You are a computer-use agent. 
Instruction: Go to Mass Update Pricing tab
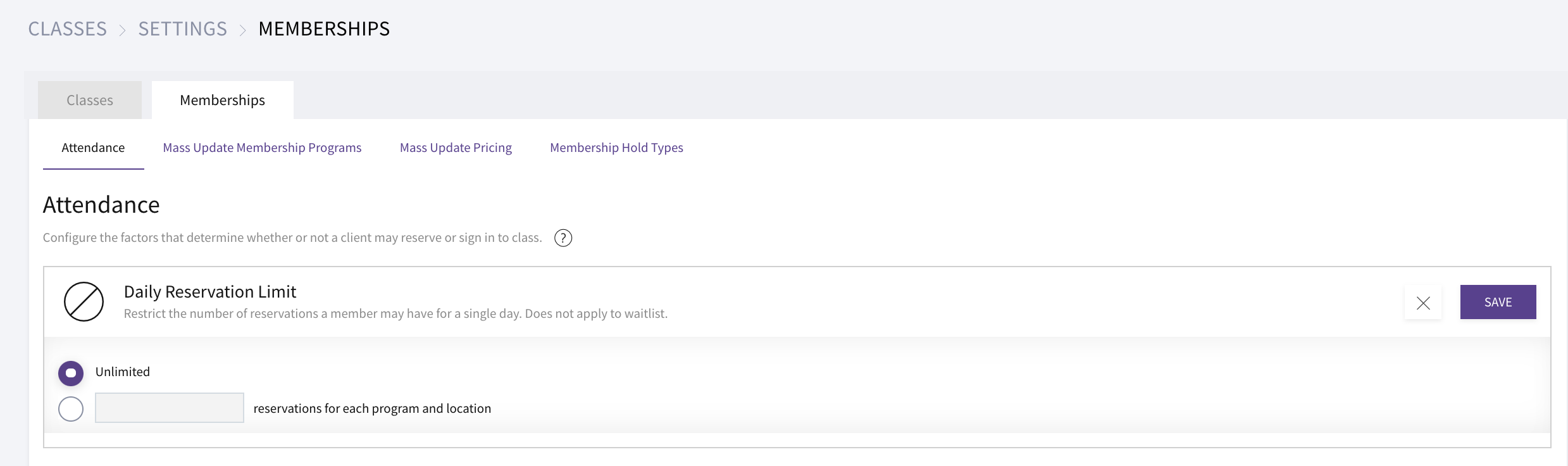456,148
